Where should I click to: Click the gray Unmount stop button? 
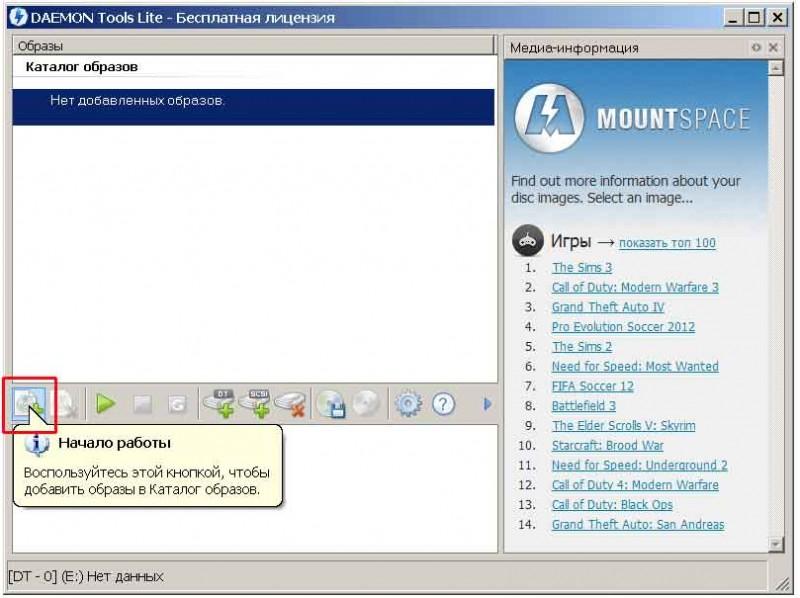pos(142,405)
